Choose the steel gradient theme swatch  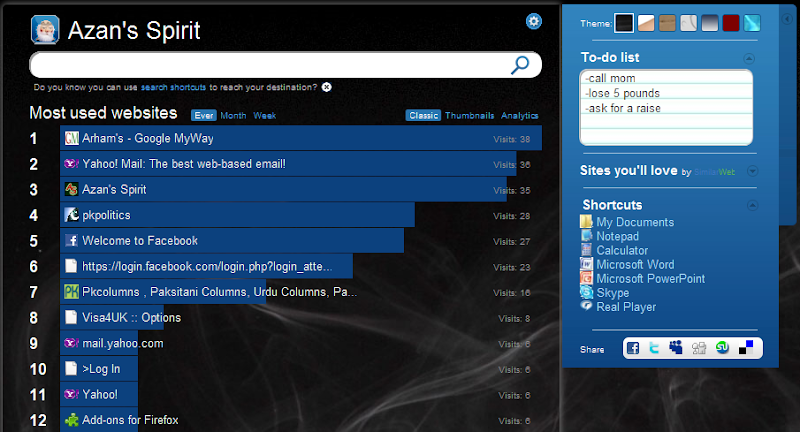pyautogui.click(x=710, y=23)
